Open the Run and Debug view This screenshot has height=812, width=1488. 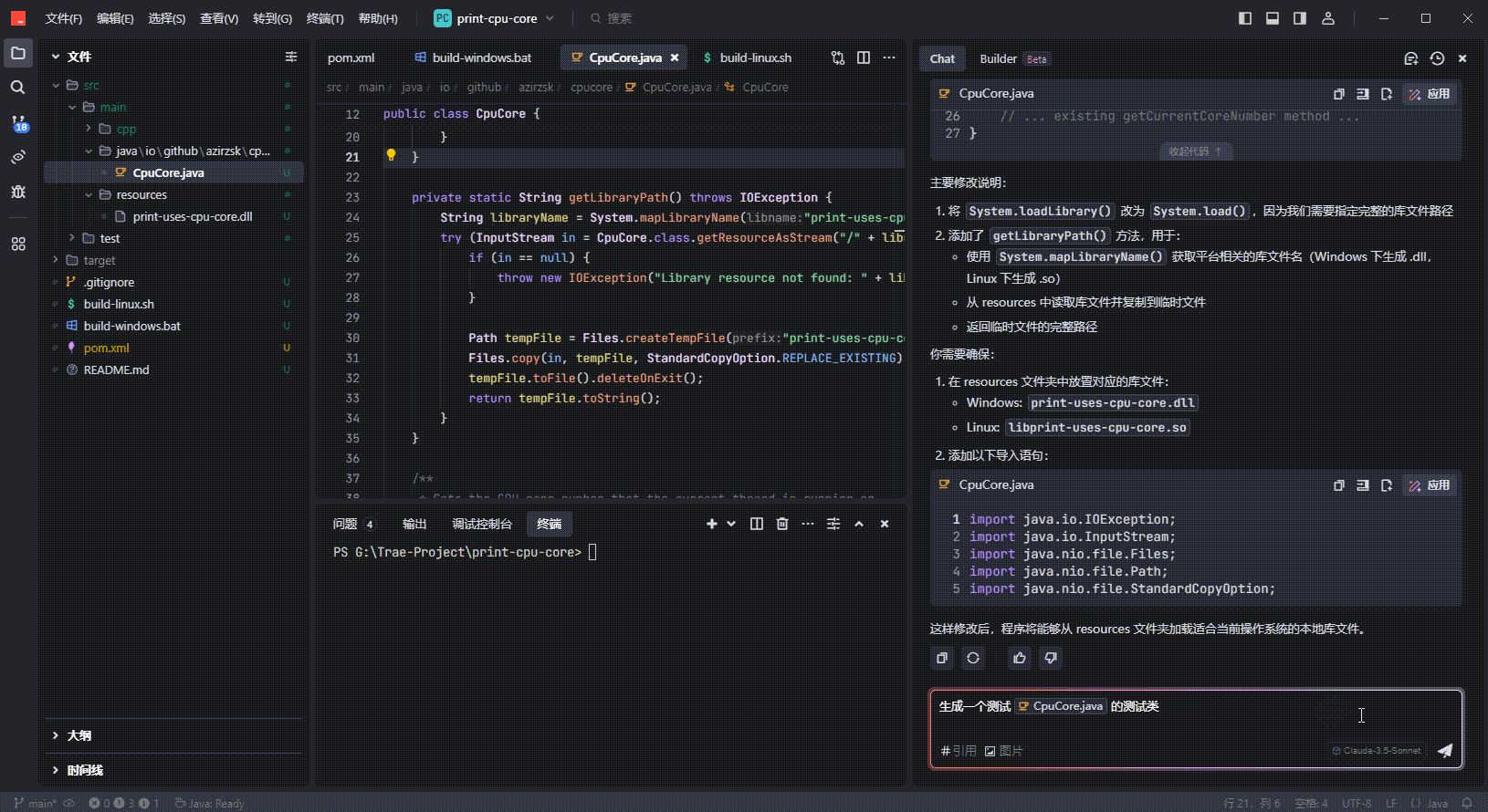18,192
